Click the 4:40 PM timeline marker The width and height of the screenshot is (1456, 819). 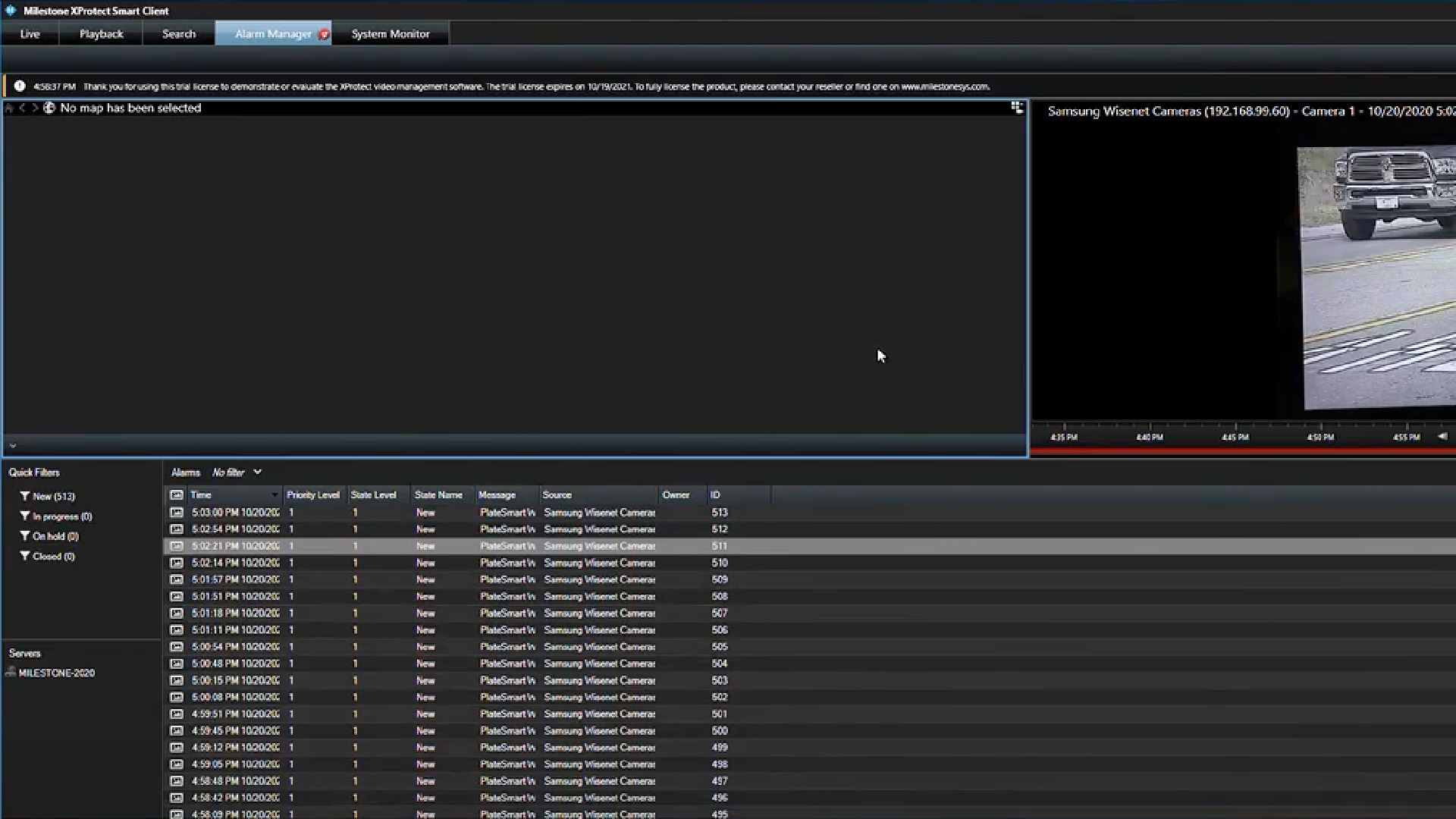(x=1150, y=437)
